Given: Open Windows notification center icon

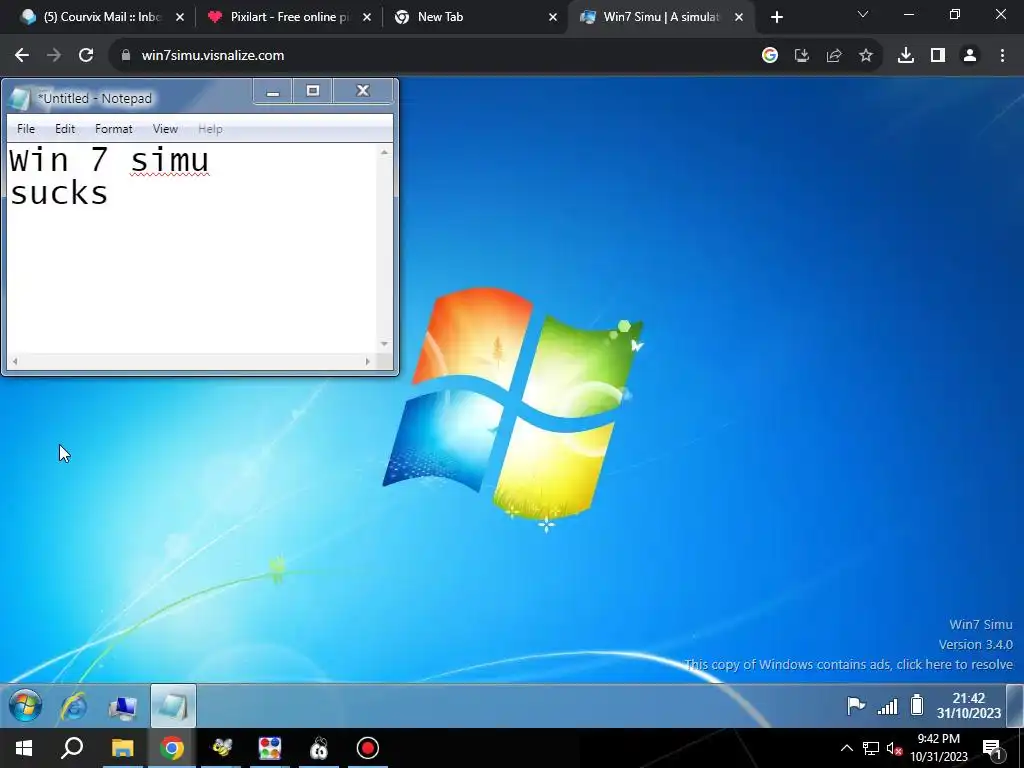Looking at the screenshot, I should click(992, 749).
